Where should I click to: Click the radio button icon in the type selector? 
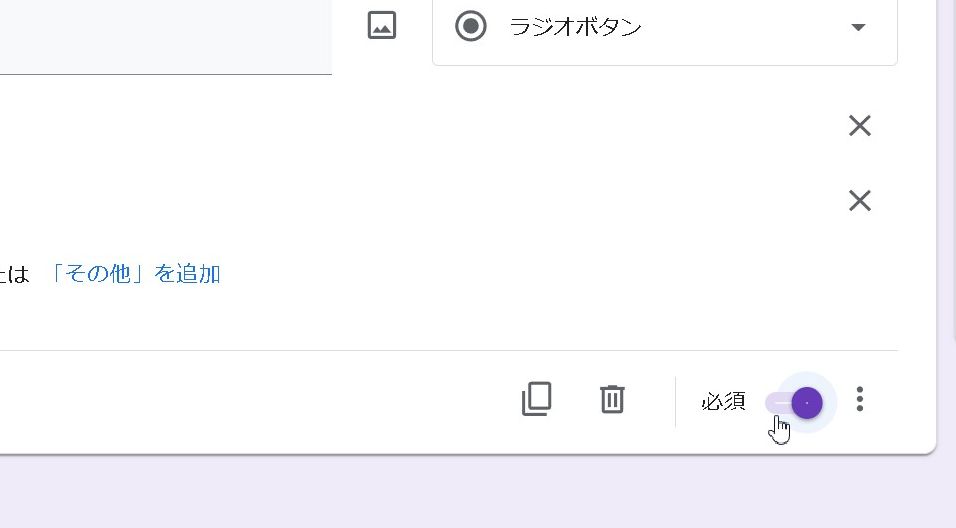pyautogui.click(x=471, y=27)
